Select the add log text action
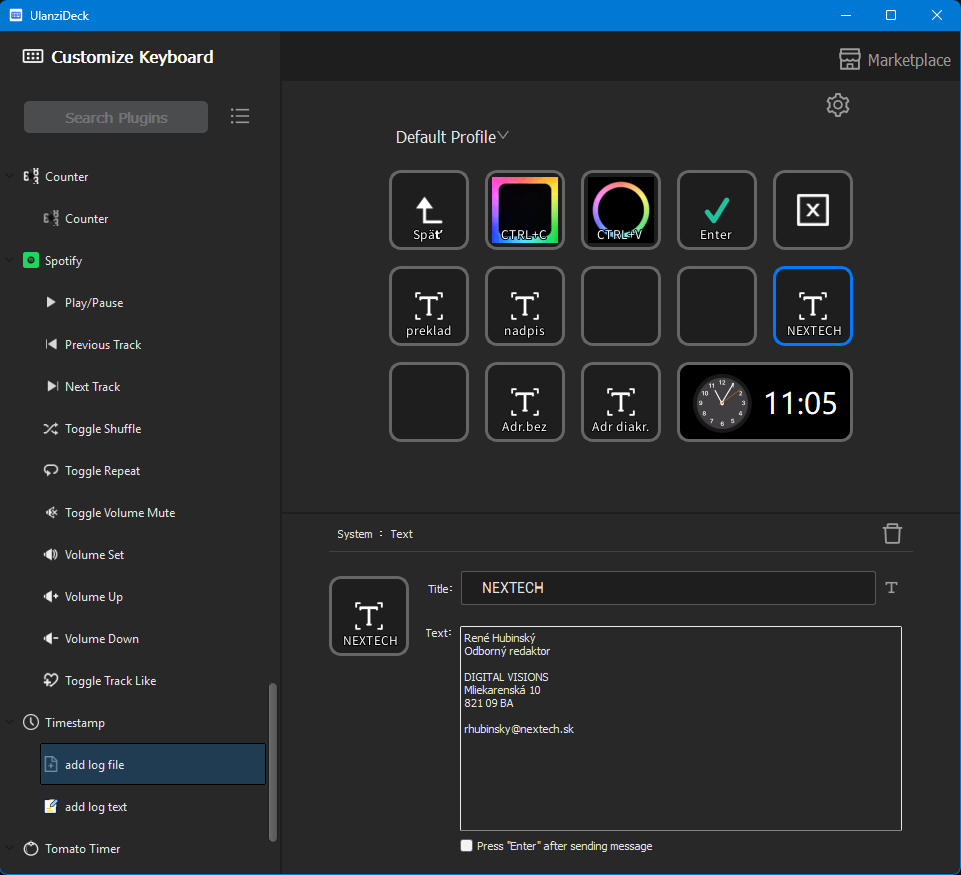This screenshot has width=961, height=875. pyautogui.click(x=96, y=807)
